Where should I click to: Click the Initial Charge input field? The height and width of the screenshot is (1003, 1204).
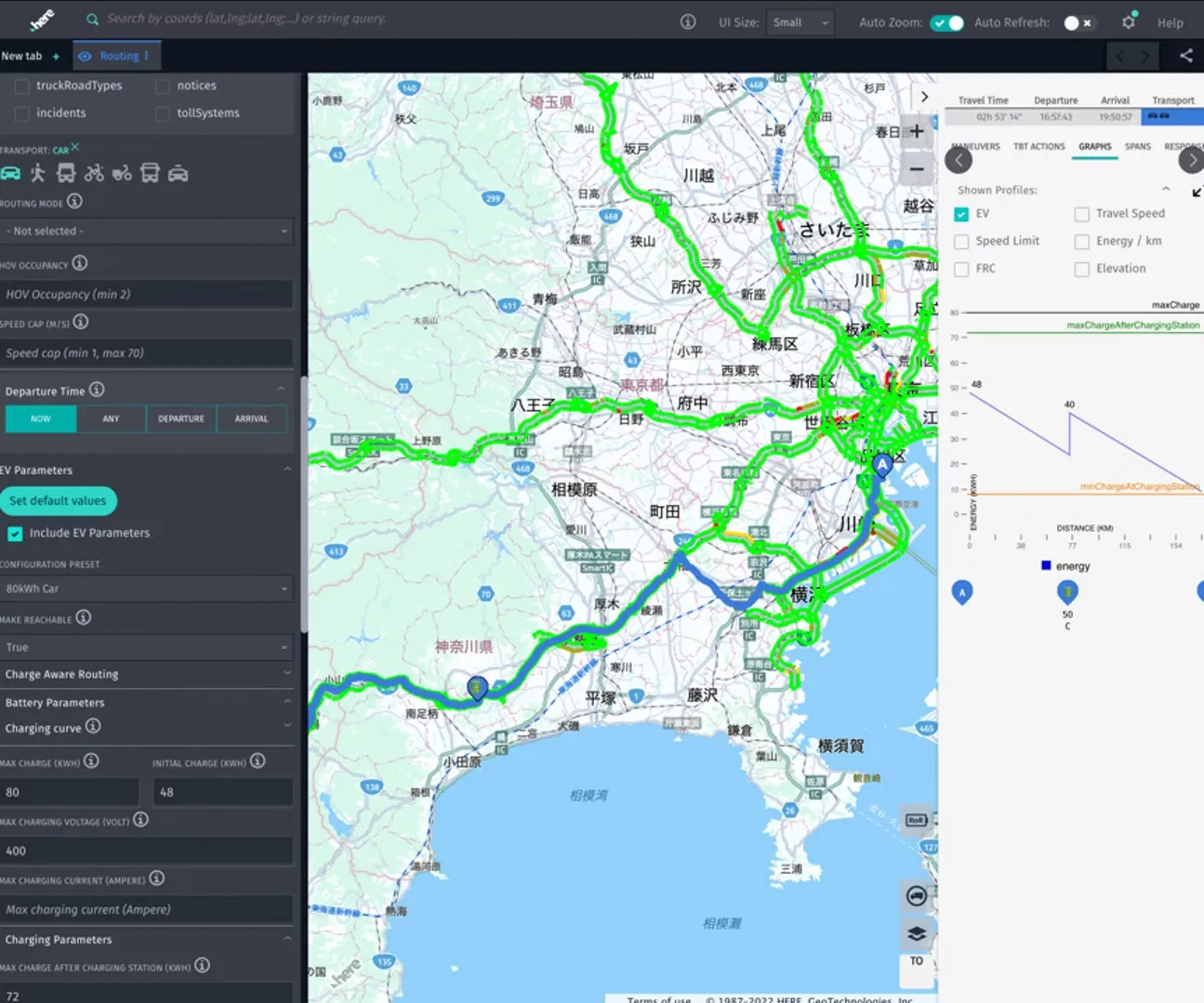click(222, 791)
